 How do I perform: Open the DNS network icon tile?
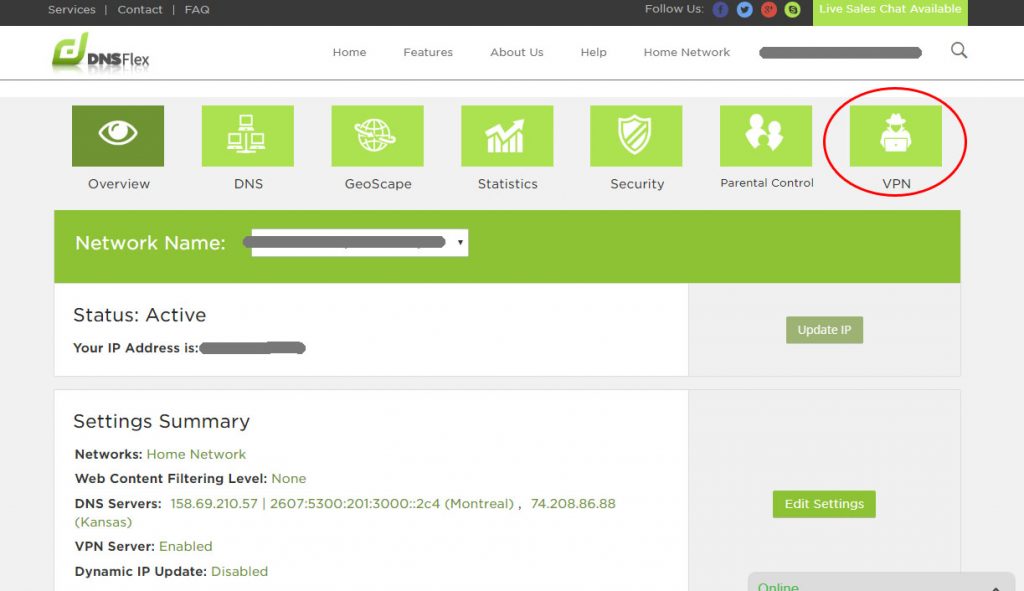pyautogui.click(x=248, y=136)
